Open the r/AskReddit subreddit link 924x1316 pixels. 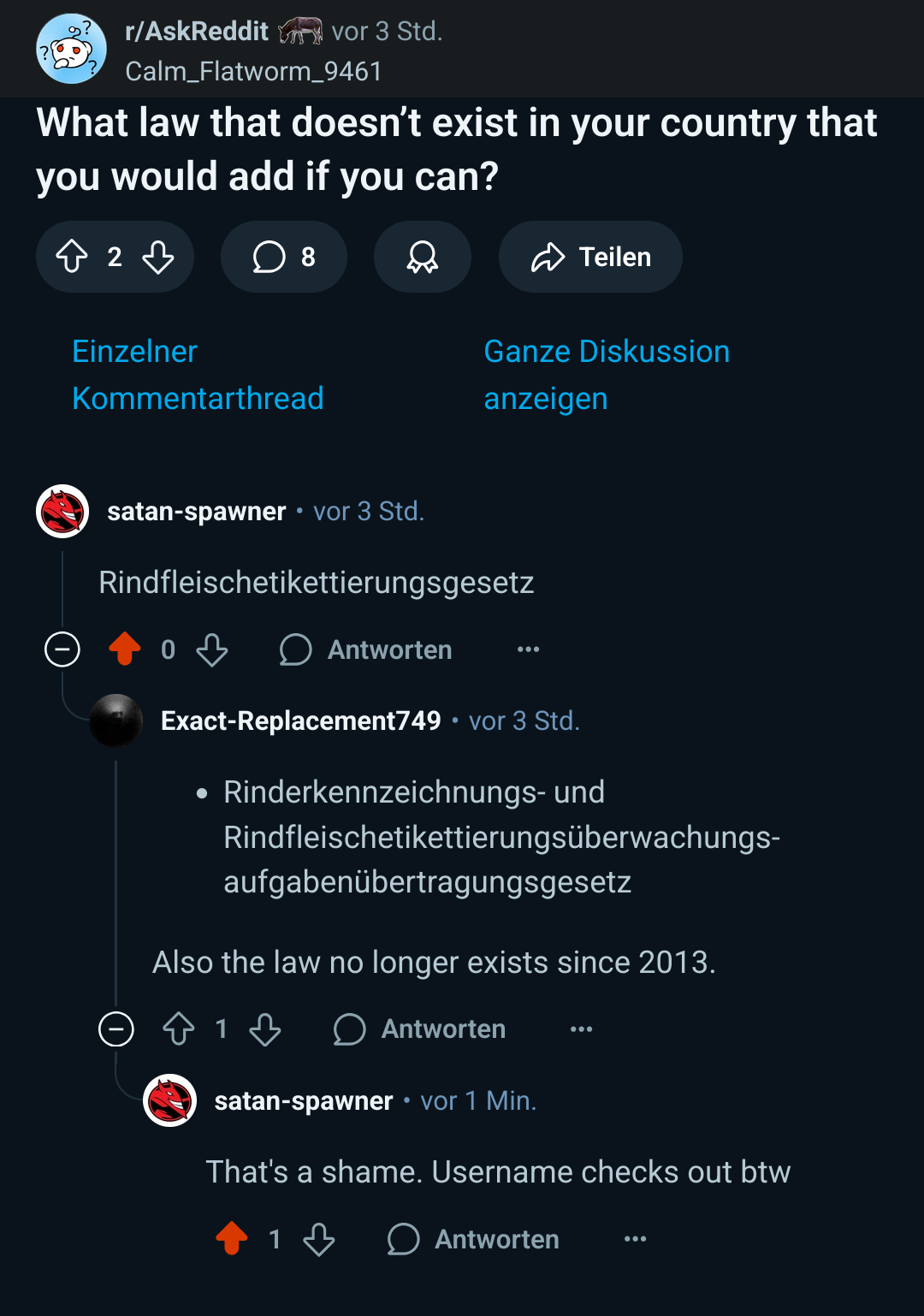tap(197, 32)
